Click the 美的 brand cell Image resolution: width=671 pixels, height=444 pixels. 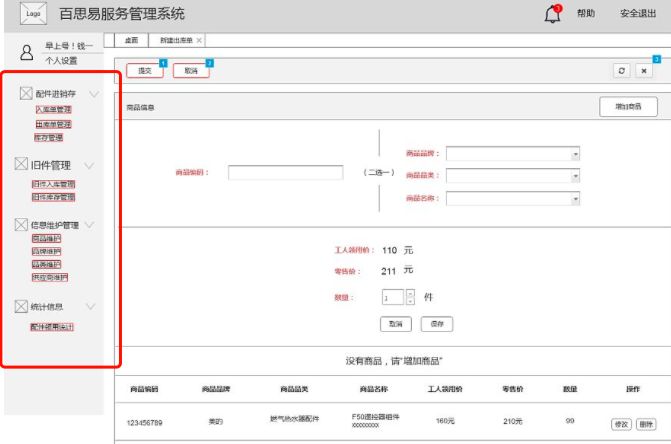coord(216,421)
